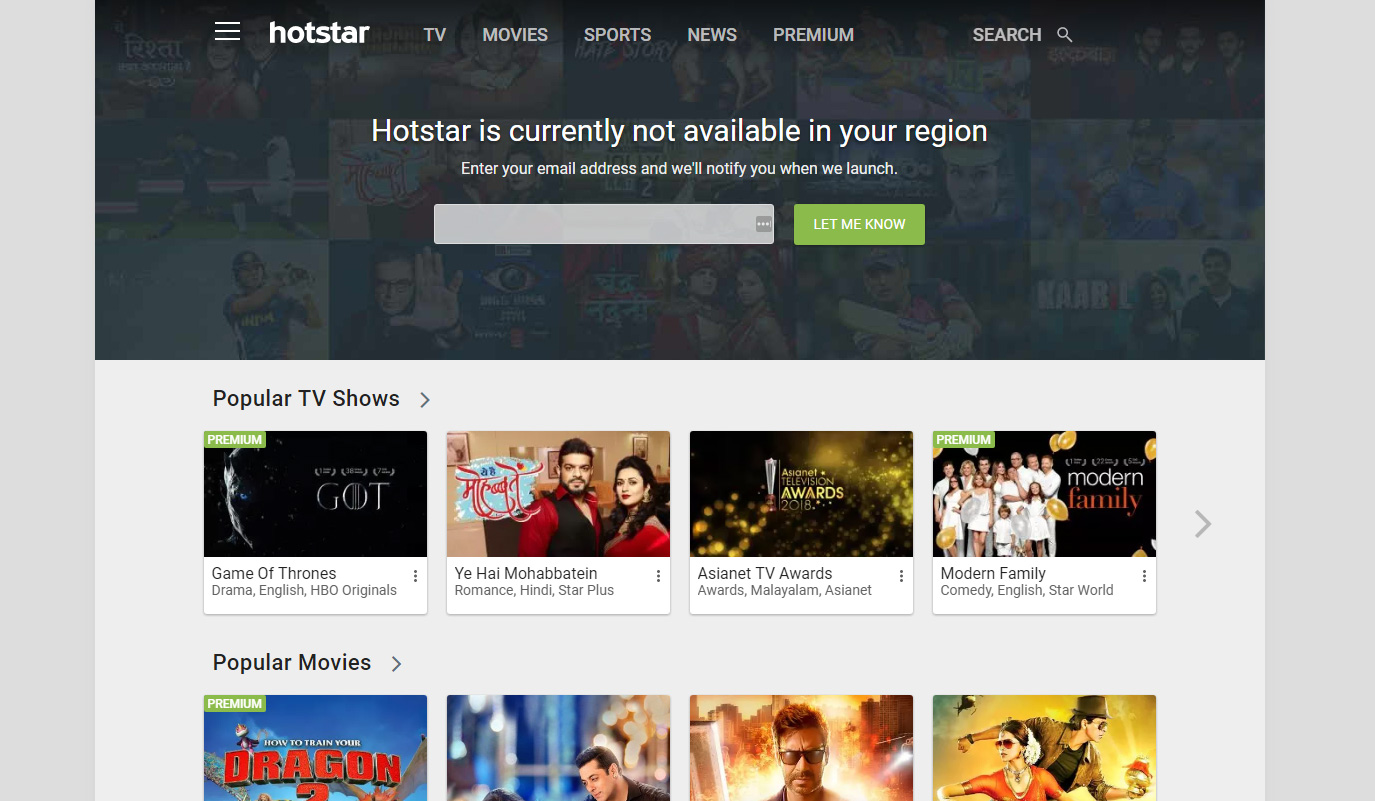The image size is (1375, 801).
Task: Click PREMIUM badge on Modern Family
Action: [964, 440]
